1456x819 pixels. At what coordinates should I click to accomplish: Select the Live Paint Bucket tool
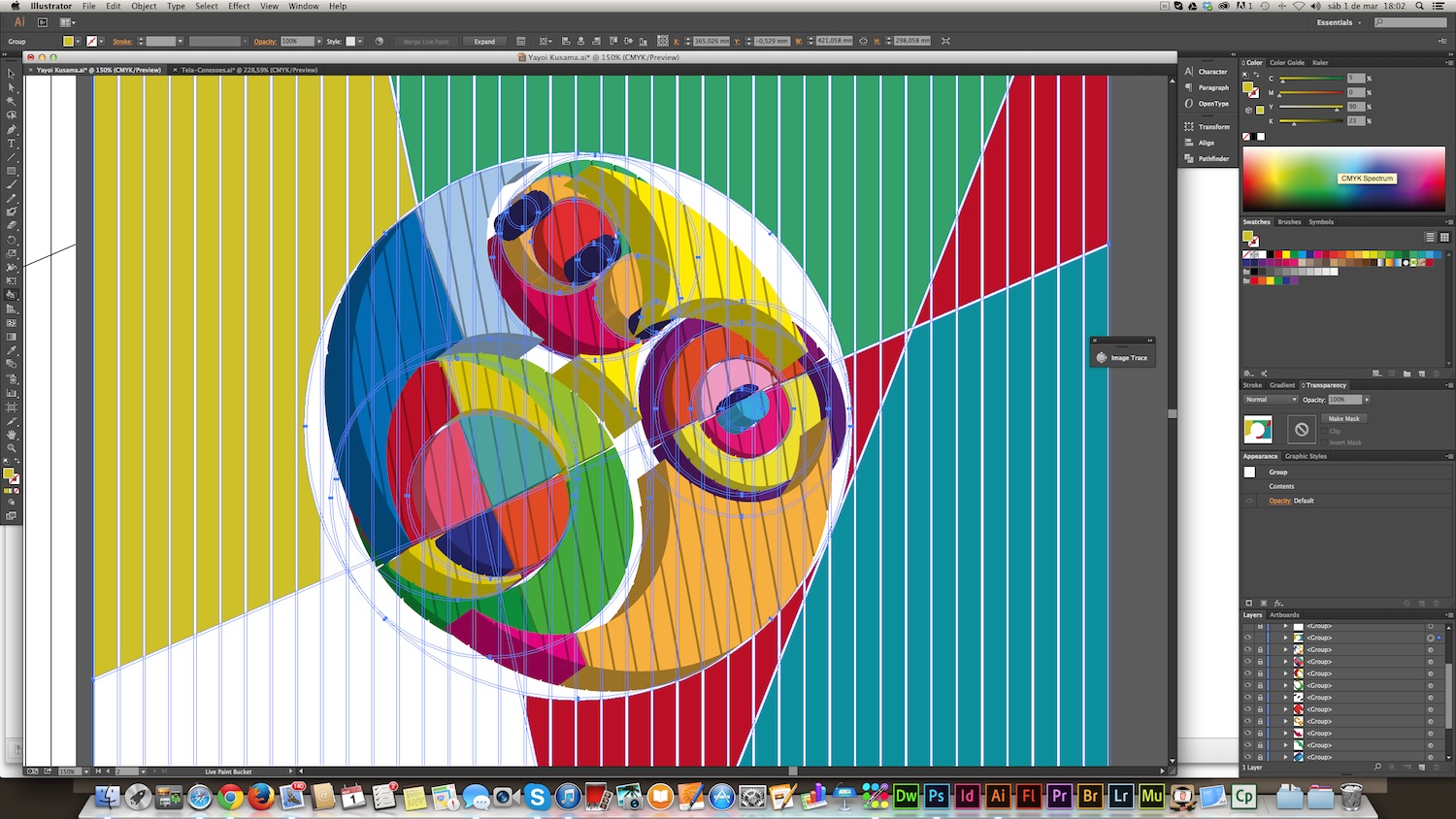tap(12, 295)
